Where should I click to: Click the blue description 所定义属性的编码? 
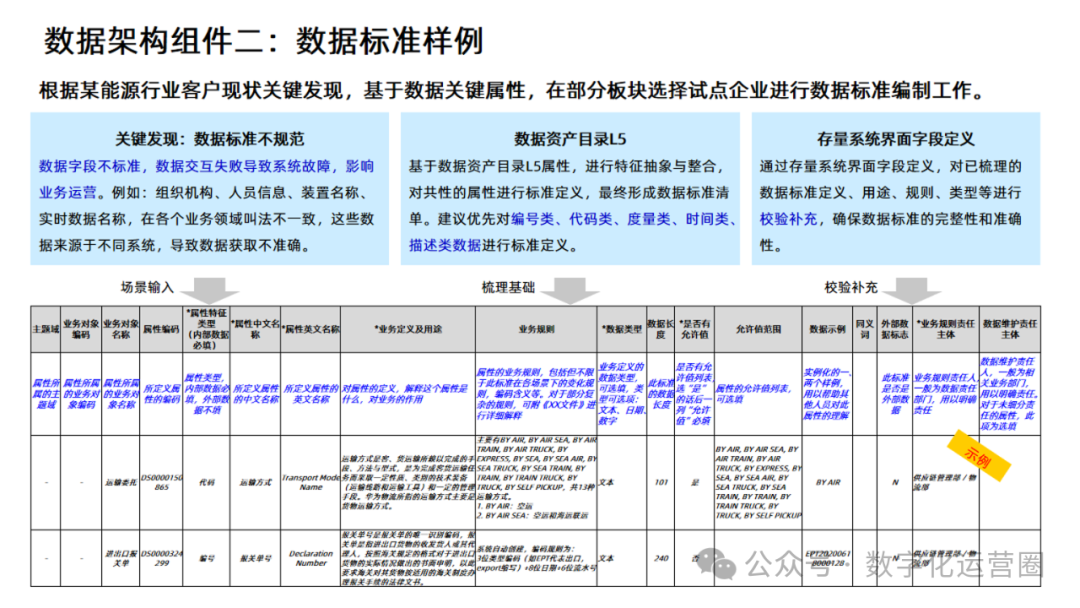click(x=161, y=394)
